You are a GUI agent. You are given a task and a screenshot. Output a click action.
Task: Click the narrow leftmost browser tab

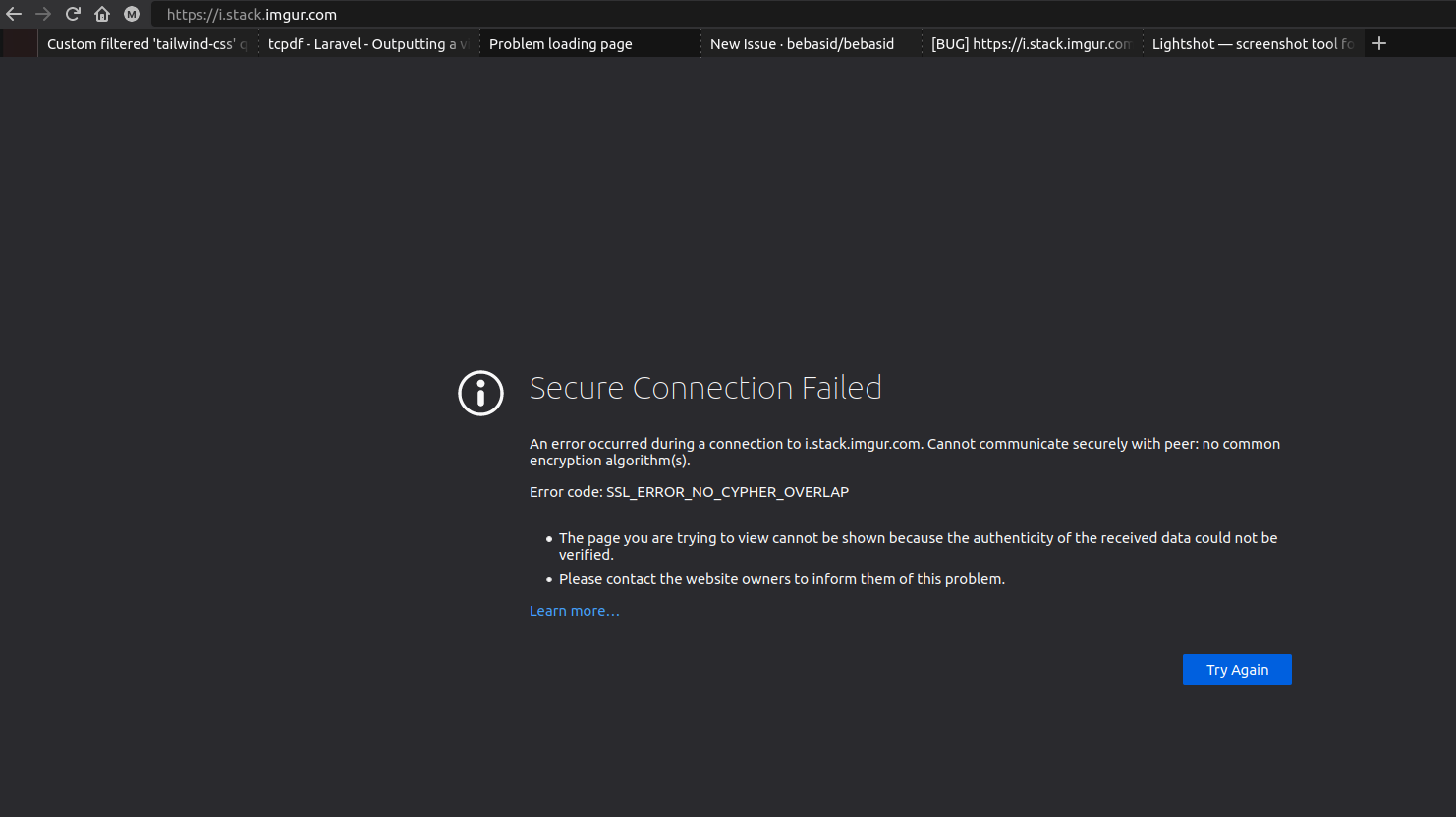[x=18, y=43]
